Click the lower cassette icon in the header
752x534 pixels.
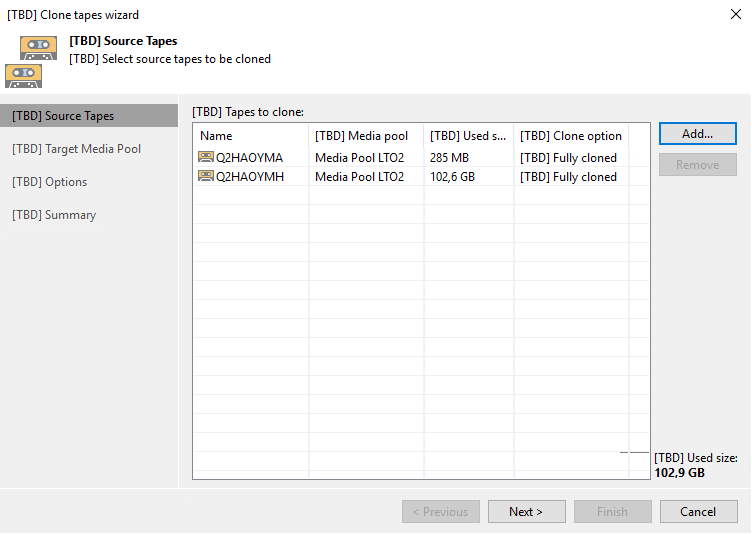24,76
